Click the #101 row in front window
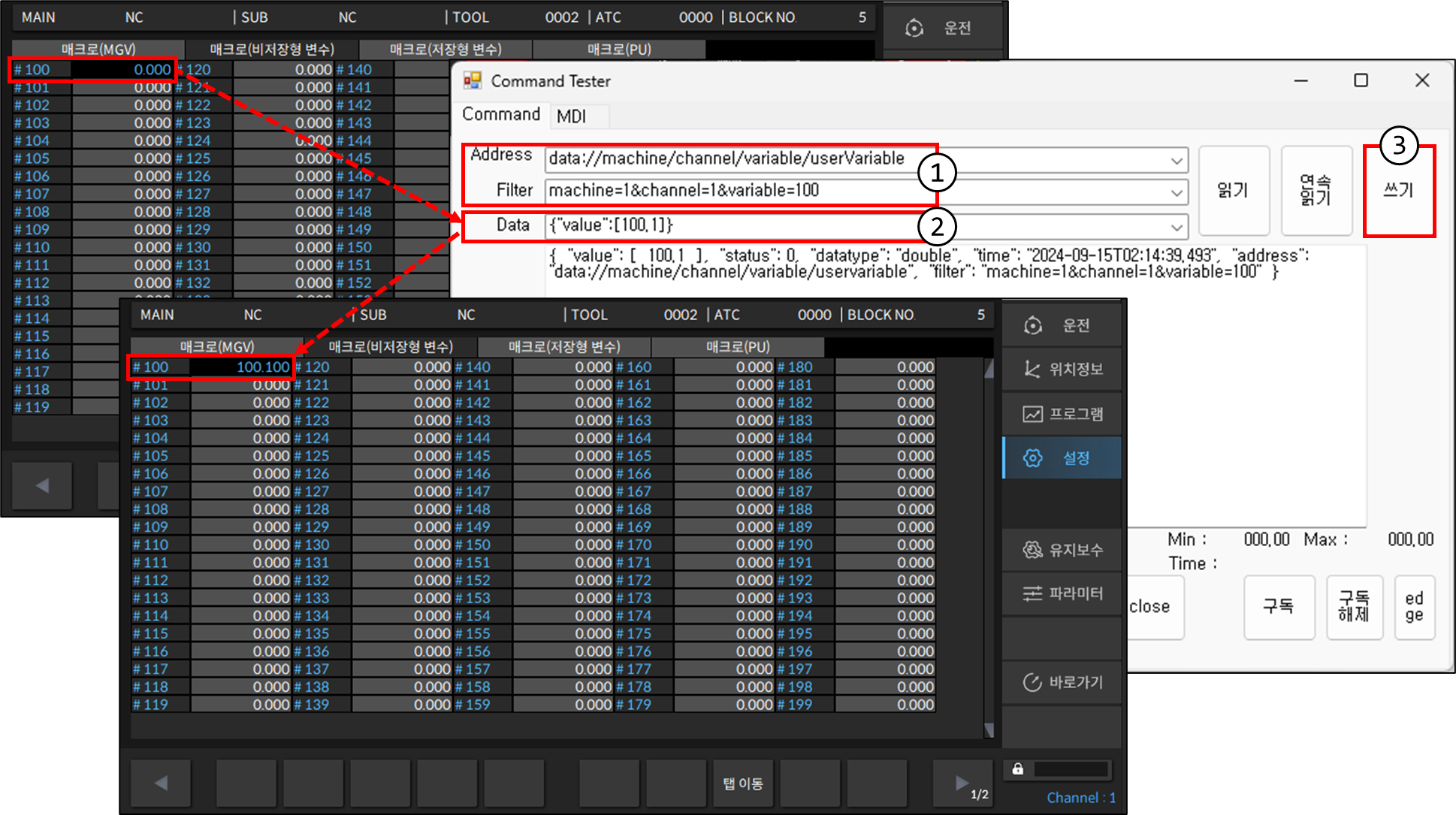 (x=211, y=385)
